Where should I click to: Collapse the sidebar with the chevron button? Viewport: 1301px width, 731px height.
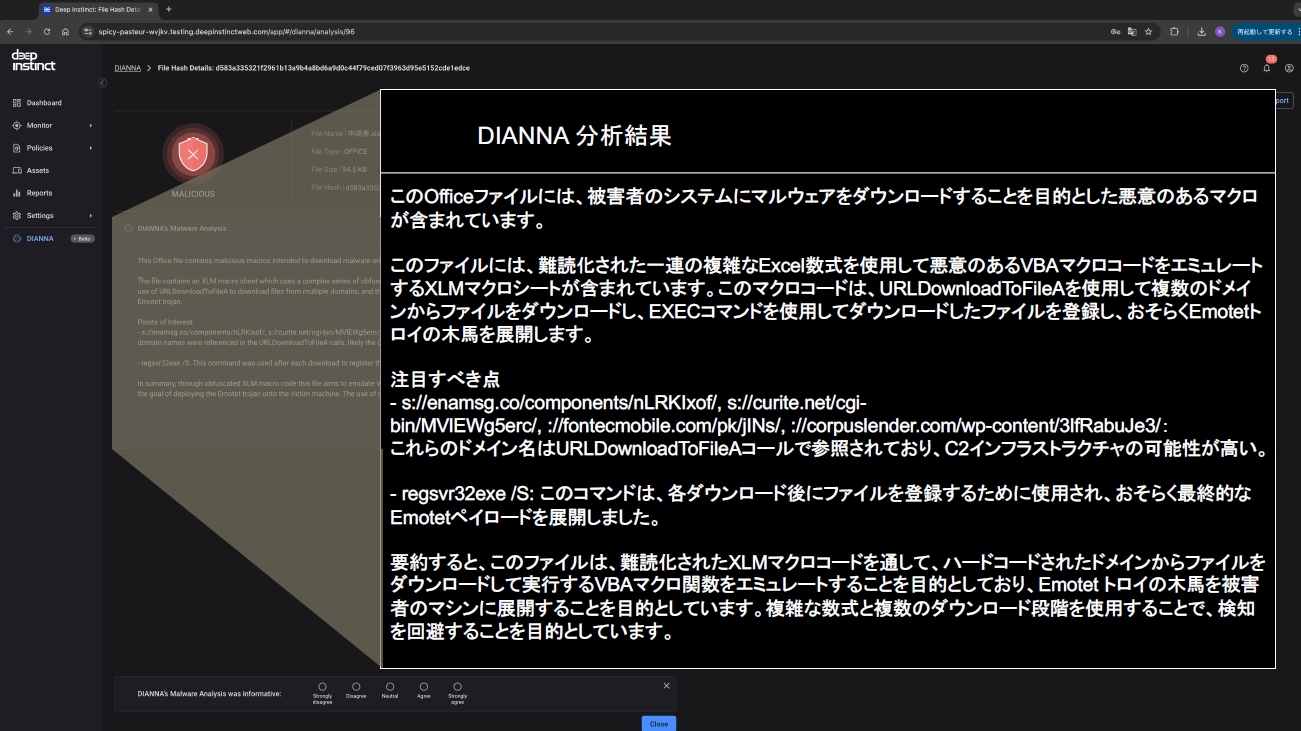pyautogui.click(x=102, y=83)
